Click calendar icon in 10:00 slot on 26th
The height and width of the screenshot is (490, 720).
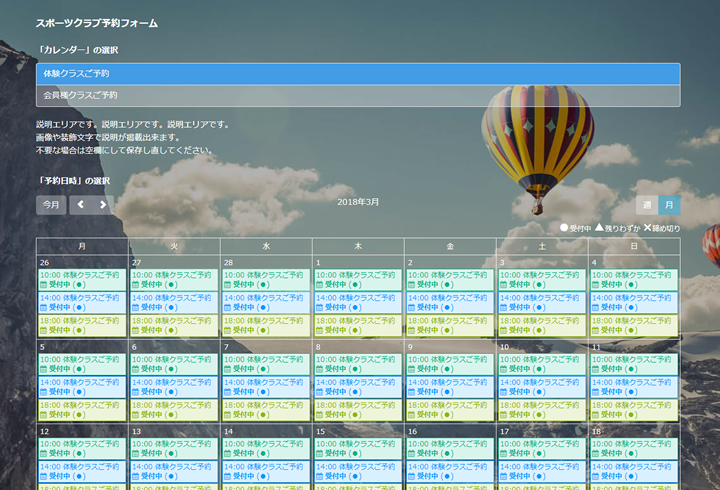pyautogui.click(x=43, y=285)
